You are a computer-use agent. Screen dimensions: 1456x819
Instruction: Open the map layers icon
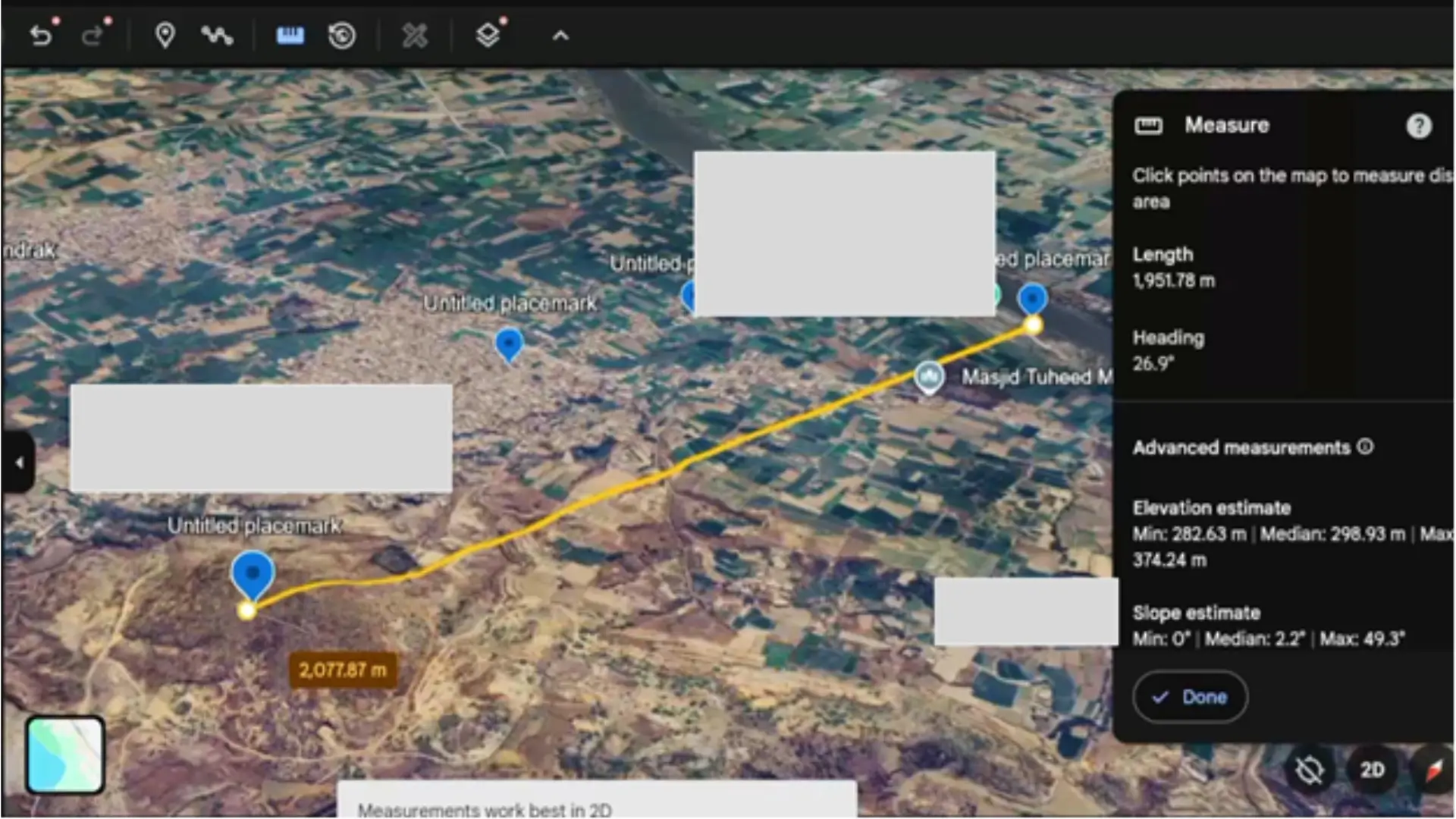(488, 36)
